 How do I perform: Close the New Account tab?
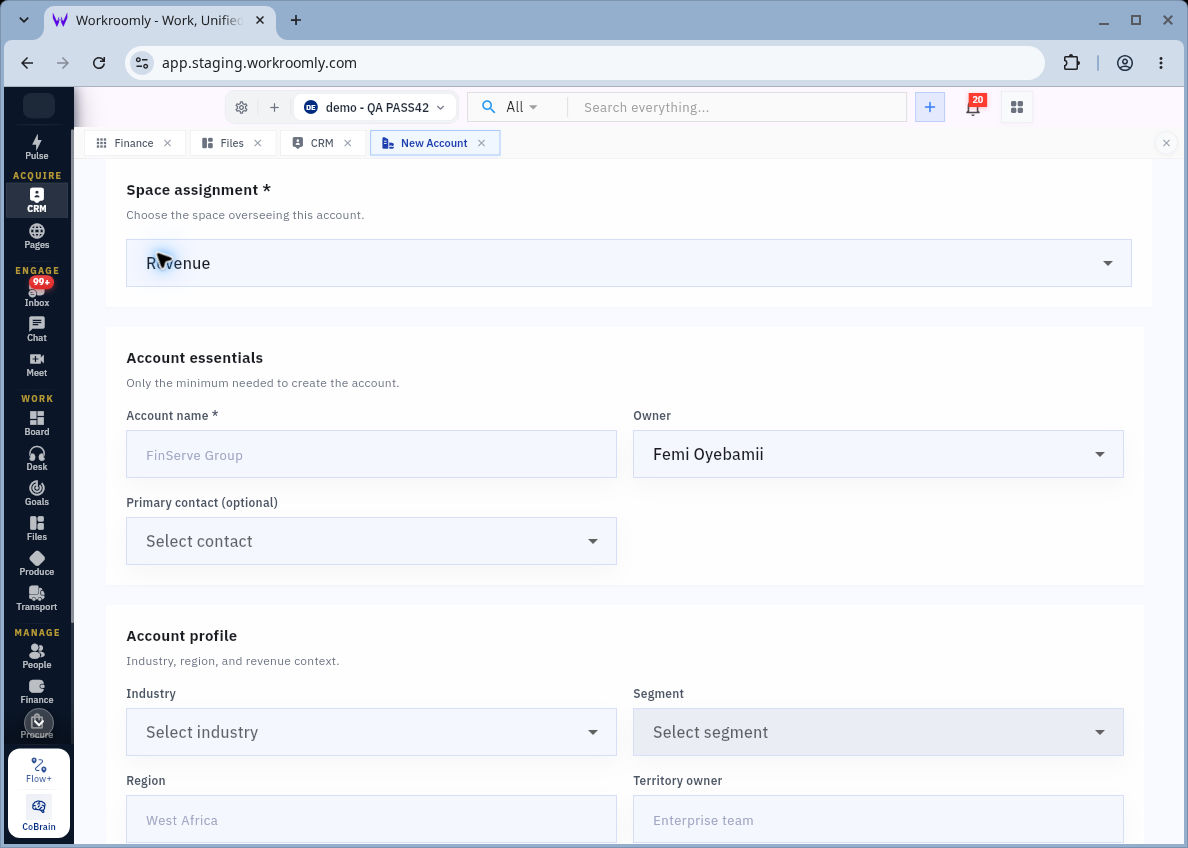coord(481,143)
